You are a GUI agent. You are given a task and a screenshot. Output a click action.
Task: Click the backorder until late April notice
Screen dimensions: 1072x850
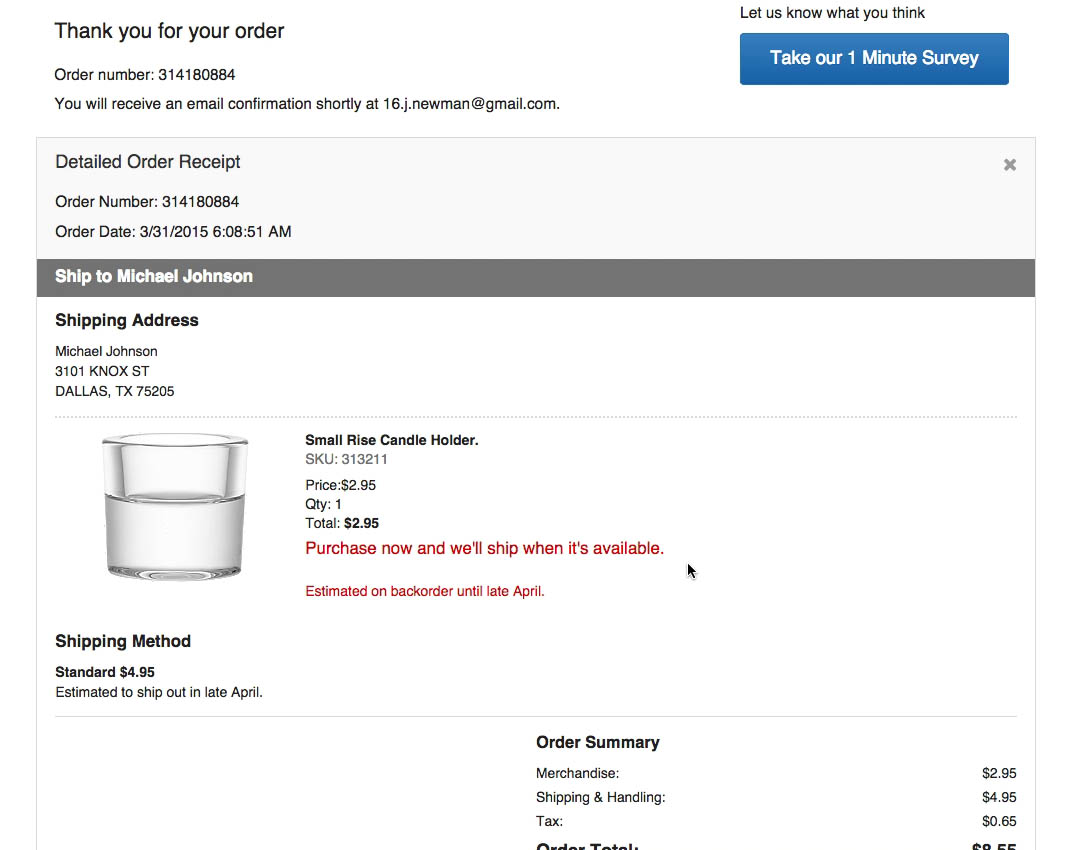point(425,591)
